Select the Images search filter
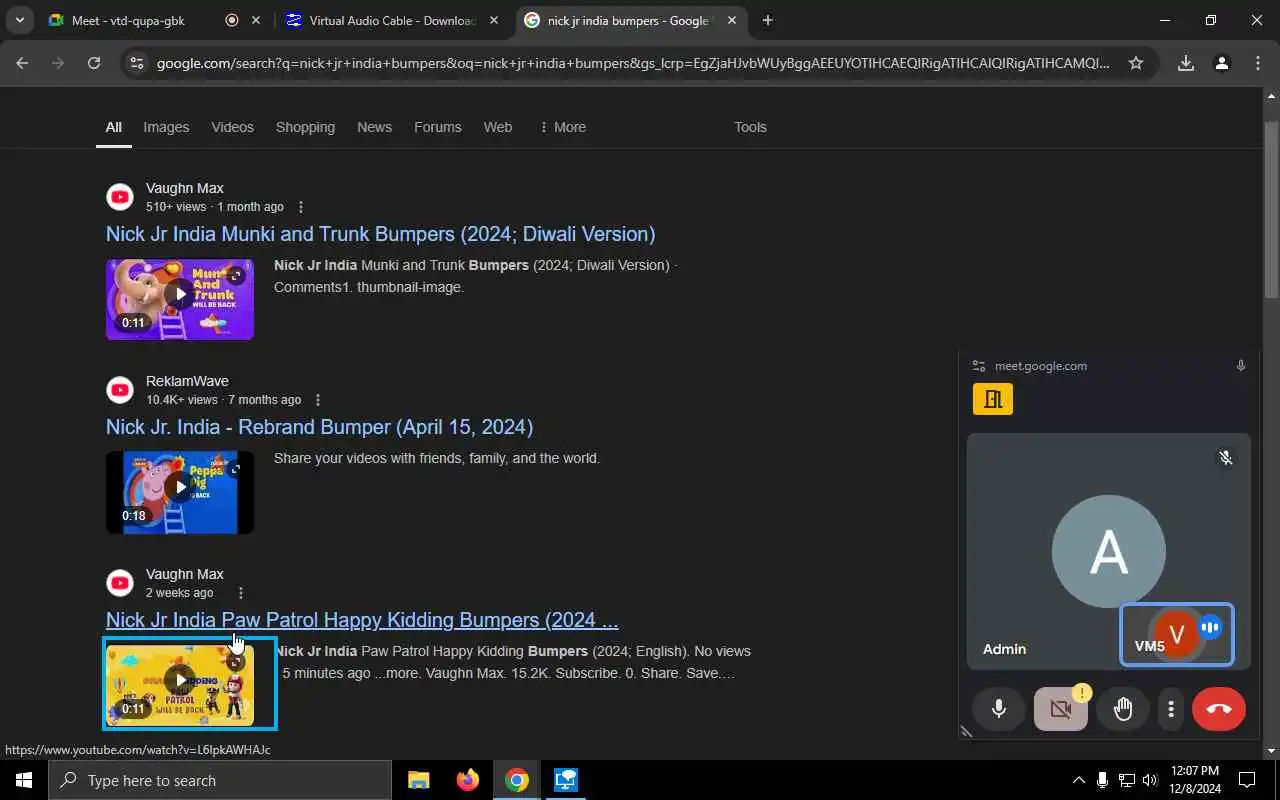 tap(166, 127)
